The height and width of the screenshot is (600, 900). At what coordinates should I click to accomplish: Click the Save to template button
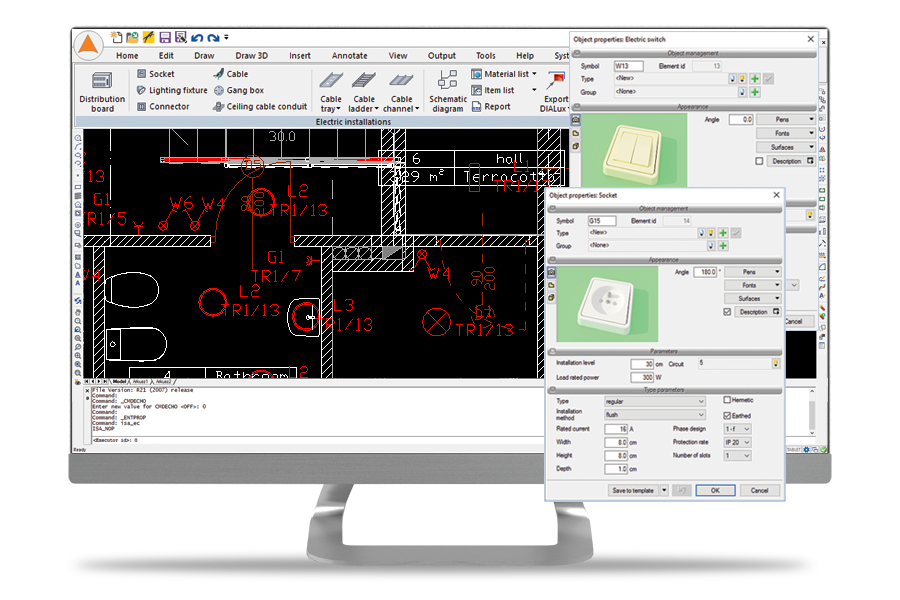click(633, 490)
